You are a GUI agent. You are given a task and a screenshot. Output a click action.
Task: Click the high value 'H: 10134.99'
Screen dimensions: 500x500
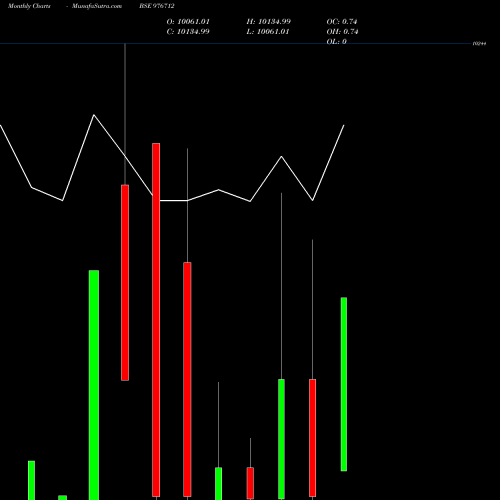coord(269,22)
